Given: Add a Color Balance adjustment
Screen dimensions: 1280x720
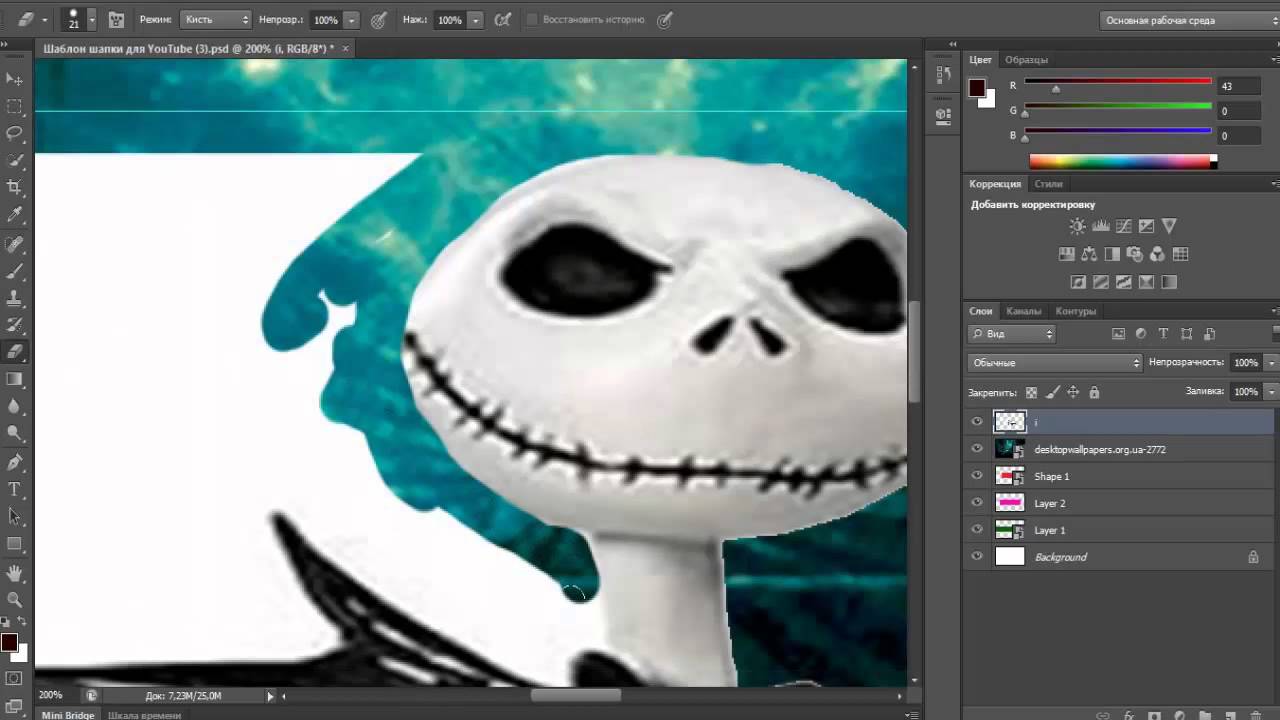Looking at the screenshot, I should coord(1089,254).
